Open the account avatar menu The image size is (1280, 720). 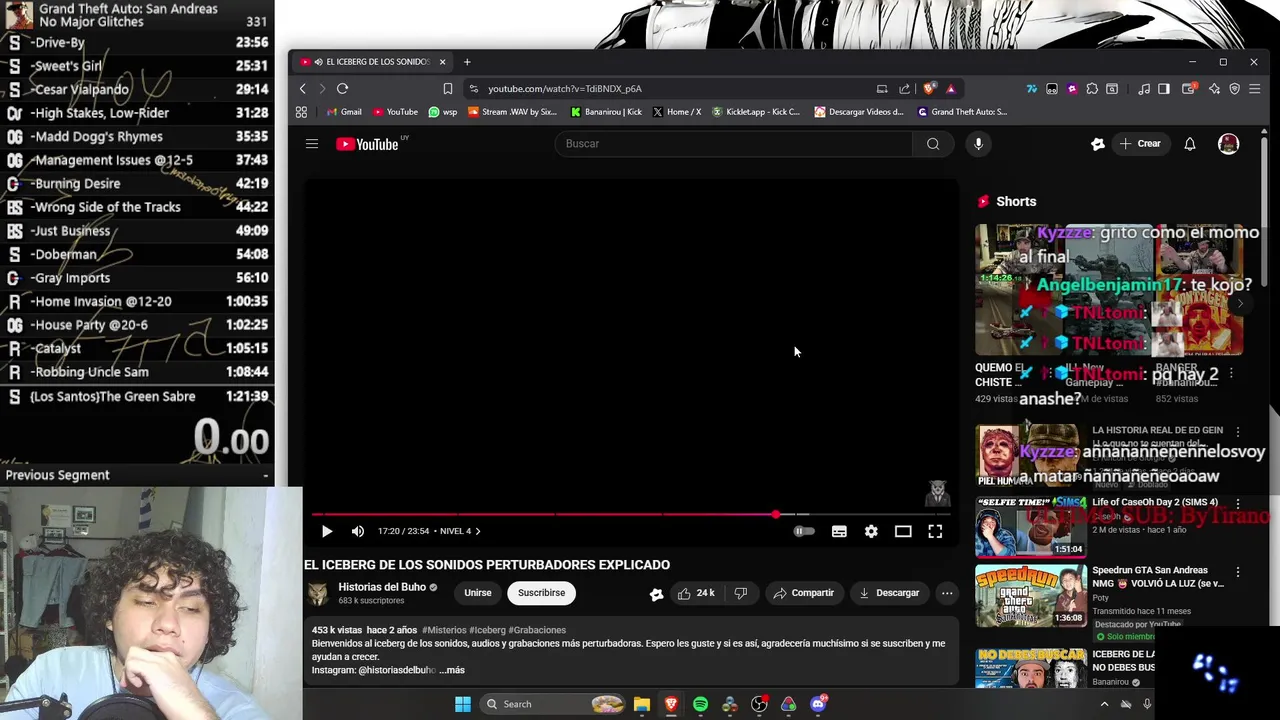pyautogui.click(x=1228, y=144)
